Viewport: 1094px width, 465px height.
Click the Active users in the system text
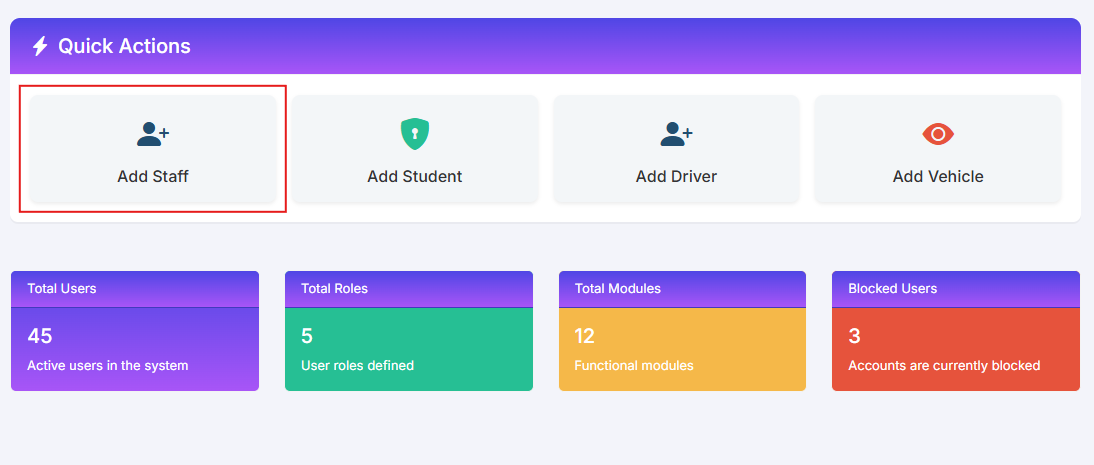(107, 365)
